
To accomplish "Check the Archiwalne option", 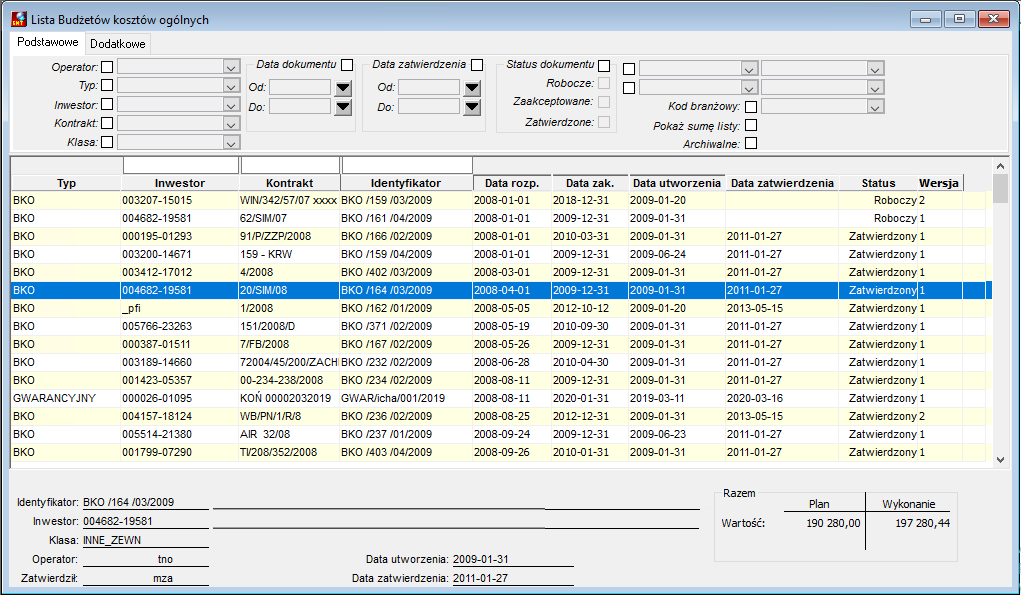I will [x=751, y=143].
